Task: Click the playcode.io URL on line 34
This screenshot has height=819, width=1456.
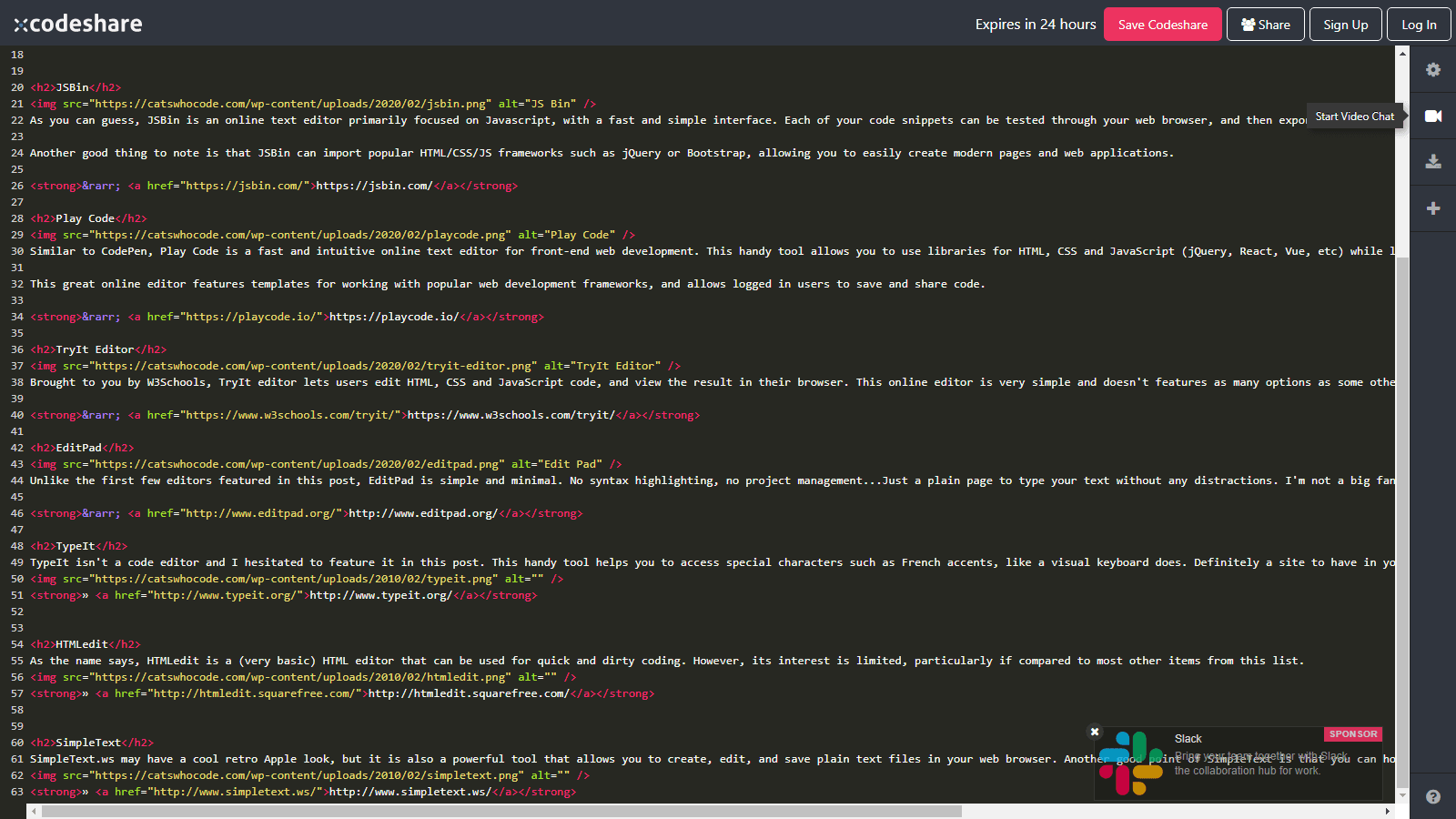Action: tap(394, 317)
